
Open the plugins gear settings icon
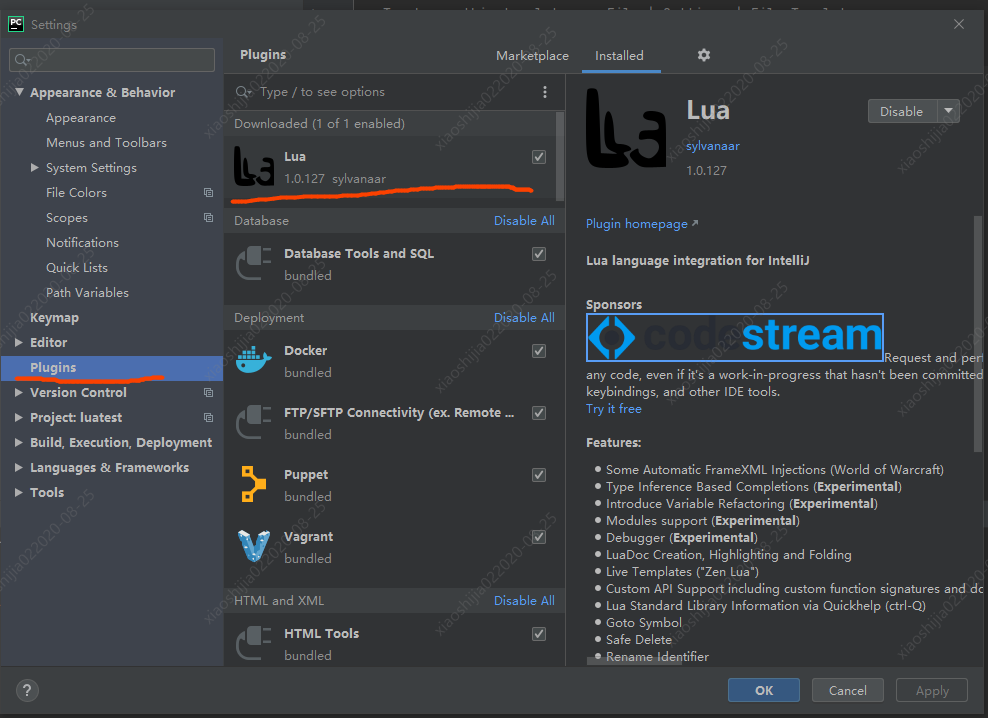(x=704, y=55)
